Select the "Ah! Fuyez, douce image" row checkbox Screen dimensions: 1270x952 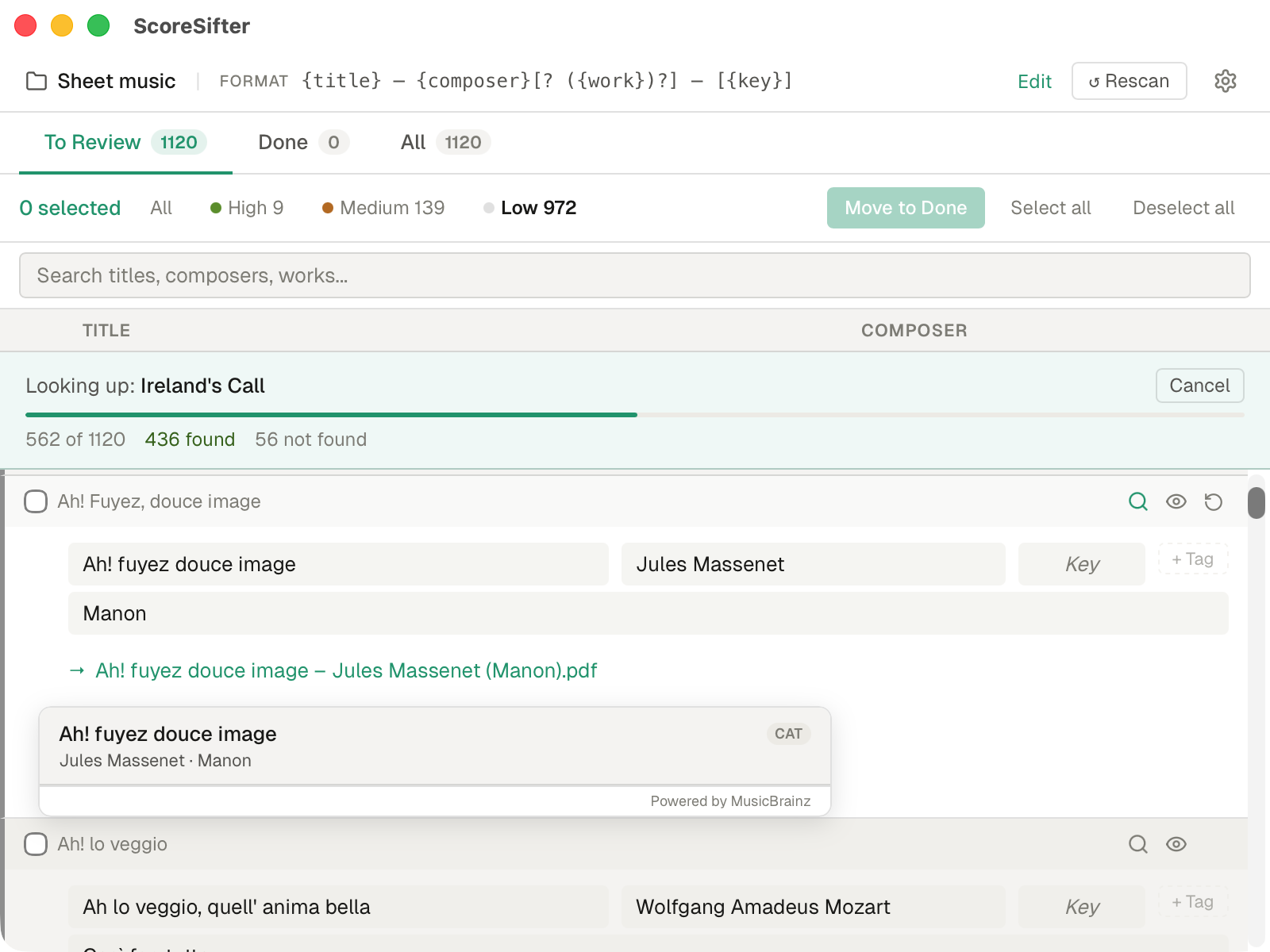pyautogui.click(x=36, y=501)
